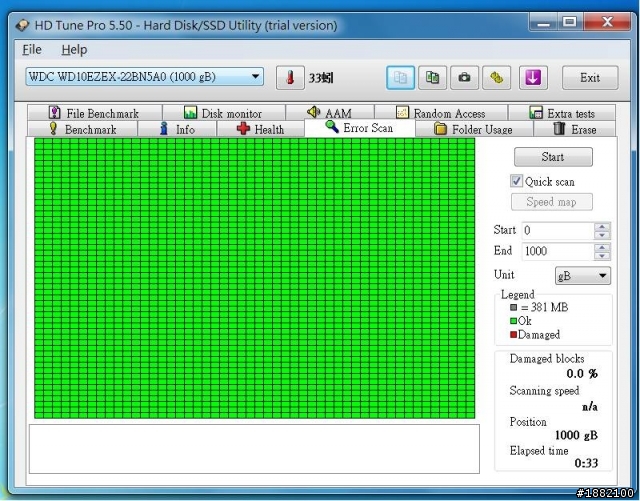Switch to the Benchmark tab
This screenshot has width=640, height=501.
[83, 129]
